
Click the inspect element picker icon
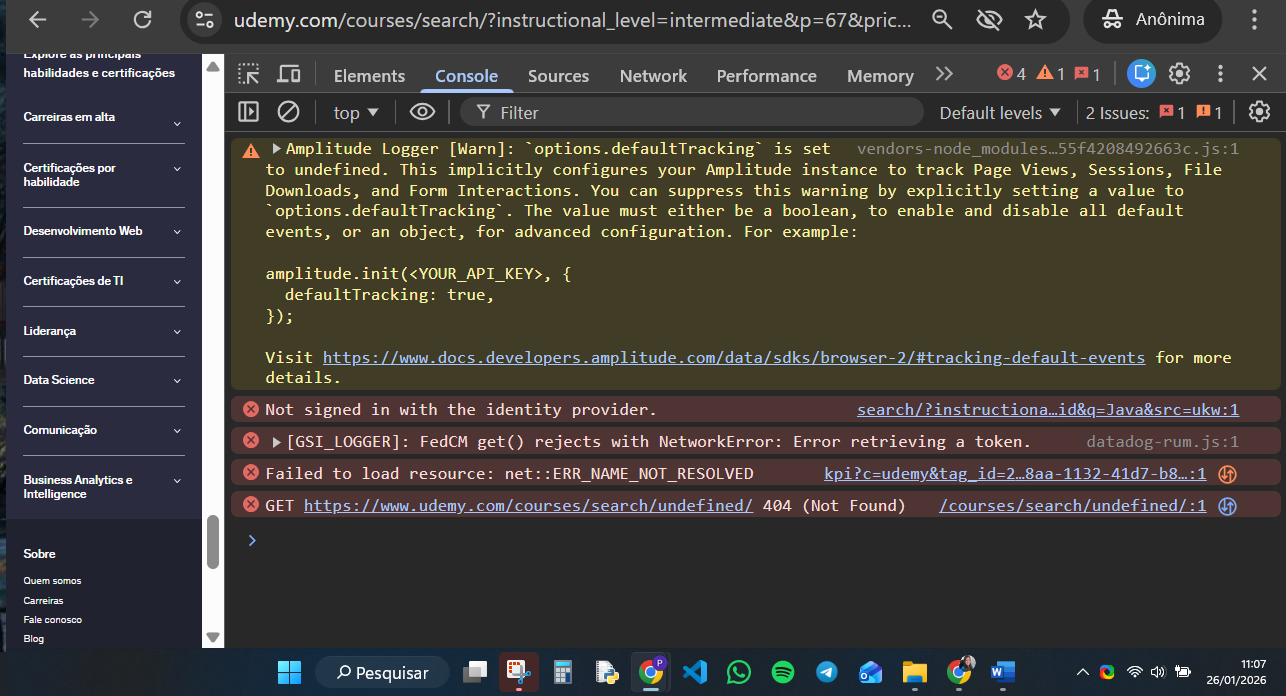[249, 74]
